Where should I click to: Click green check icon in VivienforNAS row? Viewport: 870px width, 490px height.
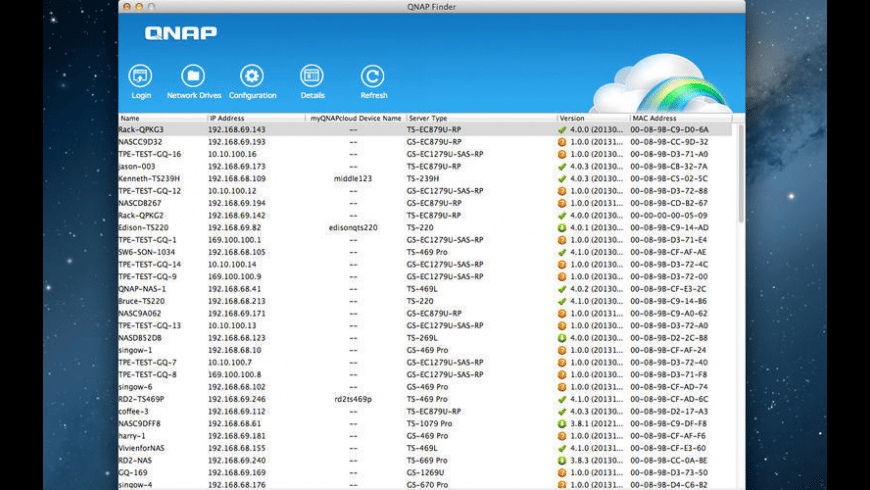tap(562, 448)
